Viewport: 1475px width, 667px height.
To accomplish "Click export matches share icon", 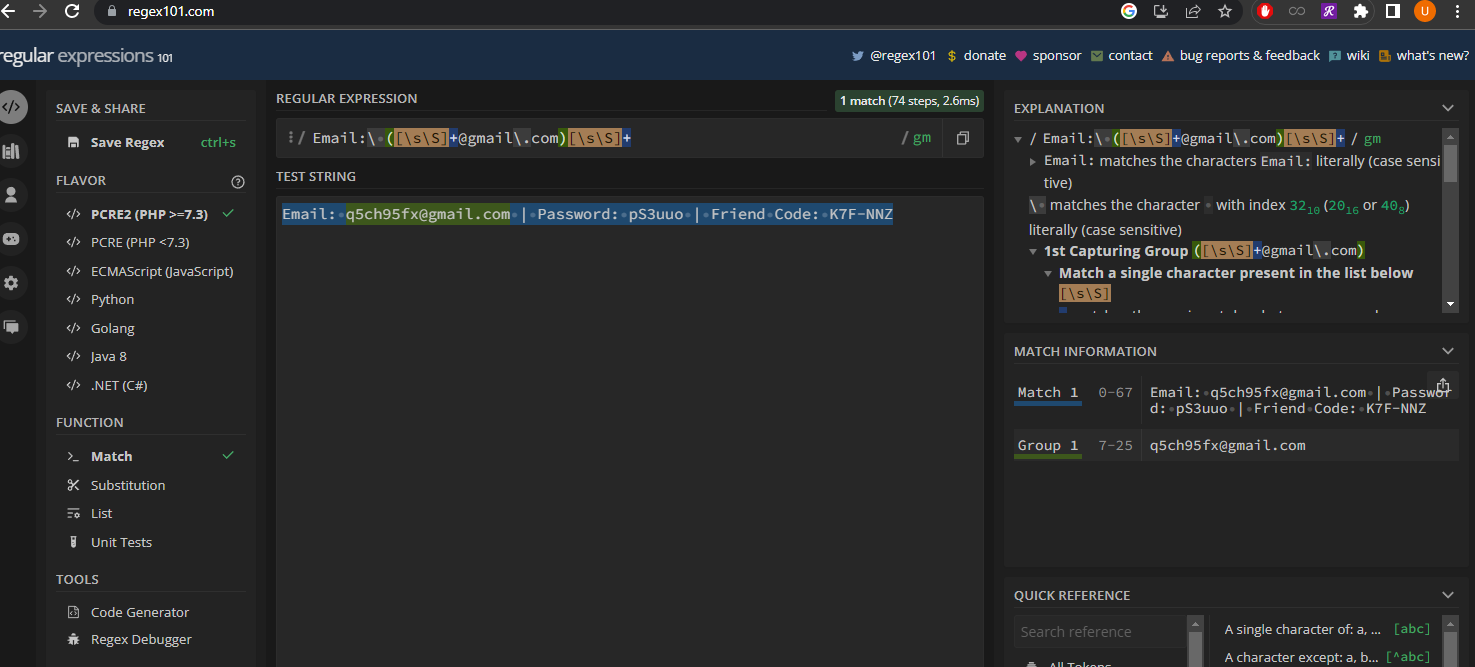I will tap(1443, 385).
